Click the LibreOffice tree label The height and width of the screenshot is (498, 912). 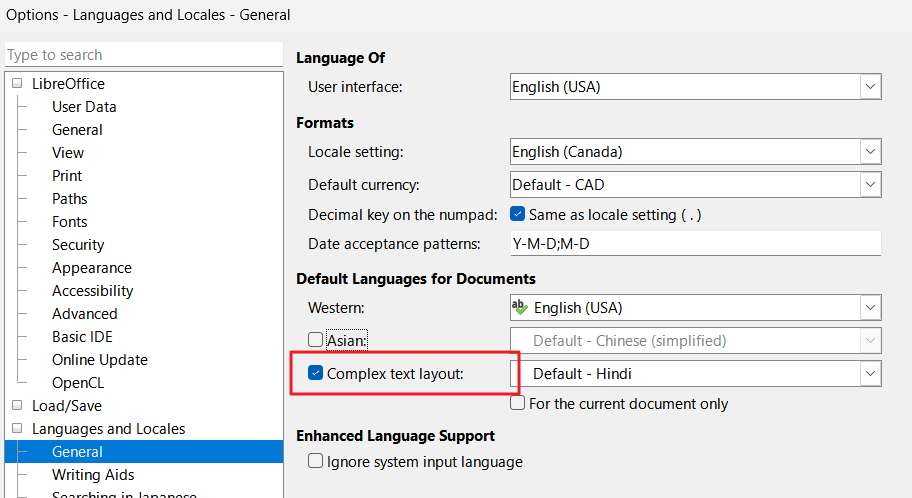pos(68,84)
